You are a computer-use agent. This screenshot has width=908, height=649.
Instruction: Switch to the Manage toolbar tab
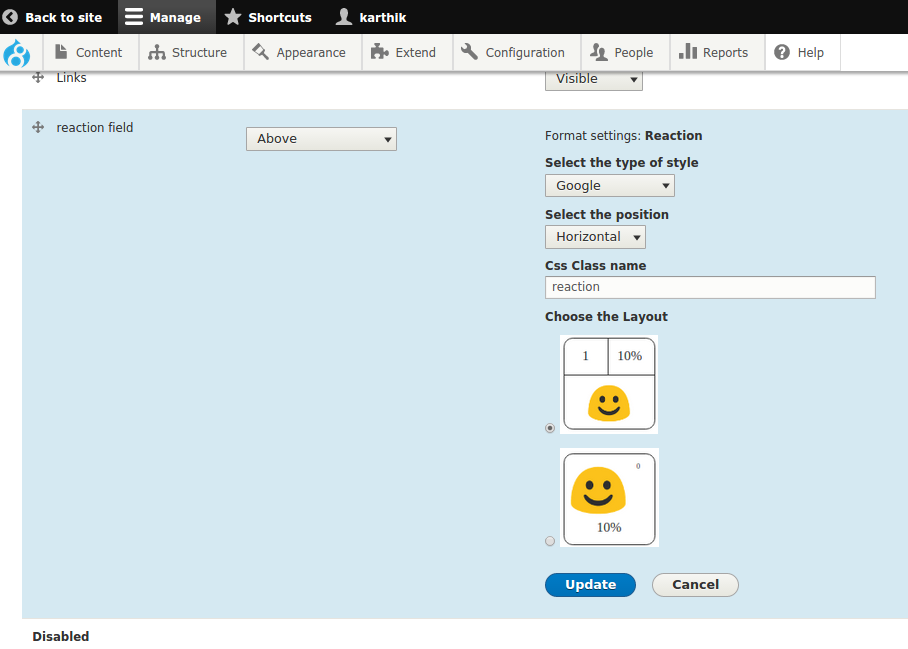pyautogui.click(x=166, y=17)
